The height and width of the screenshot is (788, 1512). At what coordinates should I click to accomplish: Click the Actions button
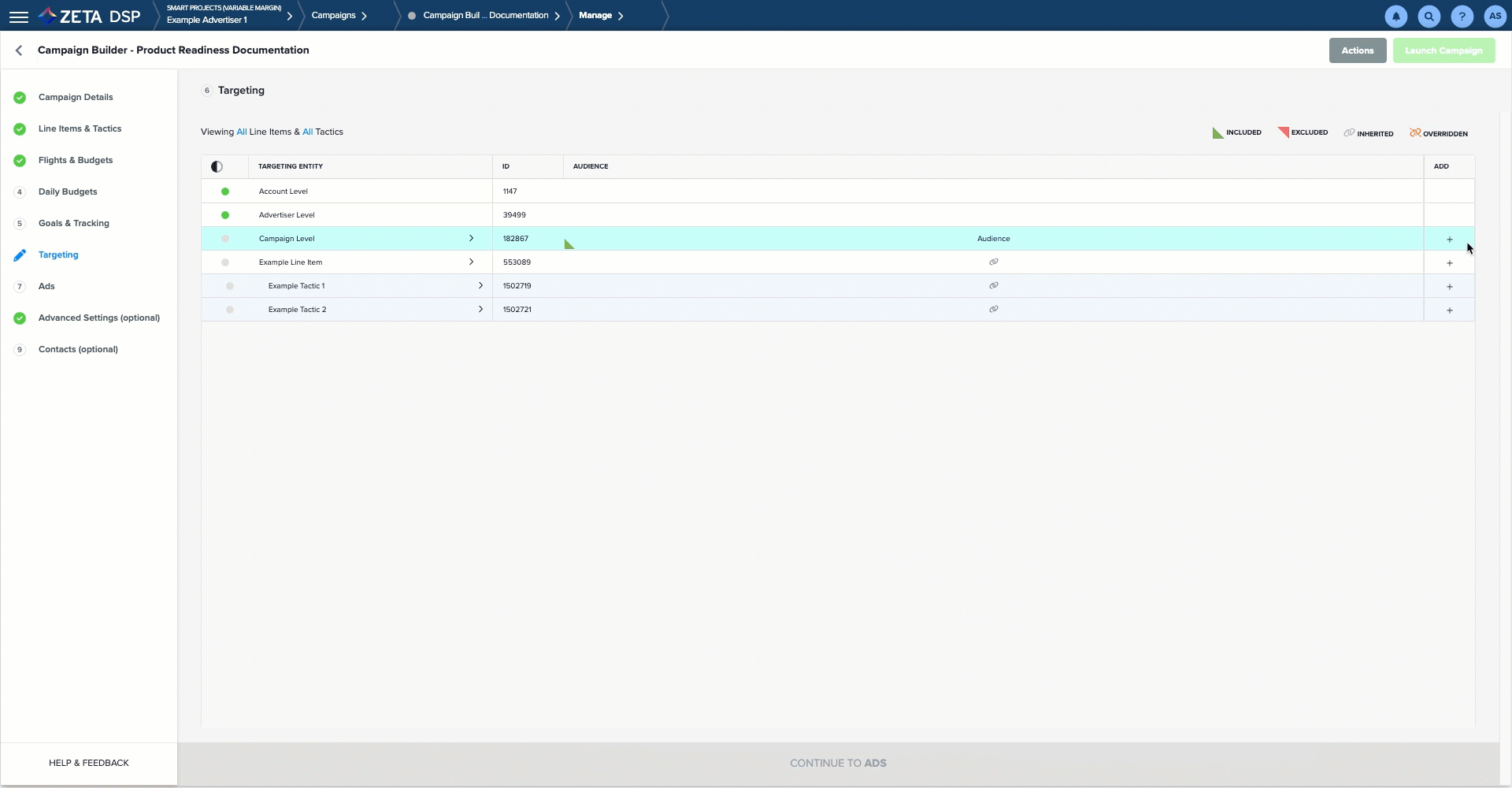(x=1357, y=50)
